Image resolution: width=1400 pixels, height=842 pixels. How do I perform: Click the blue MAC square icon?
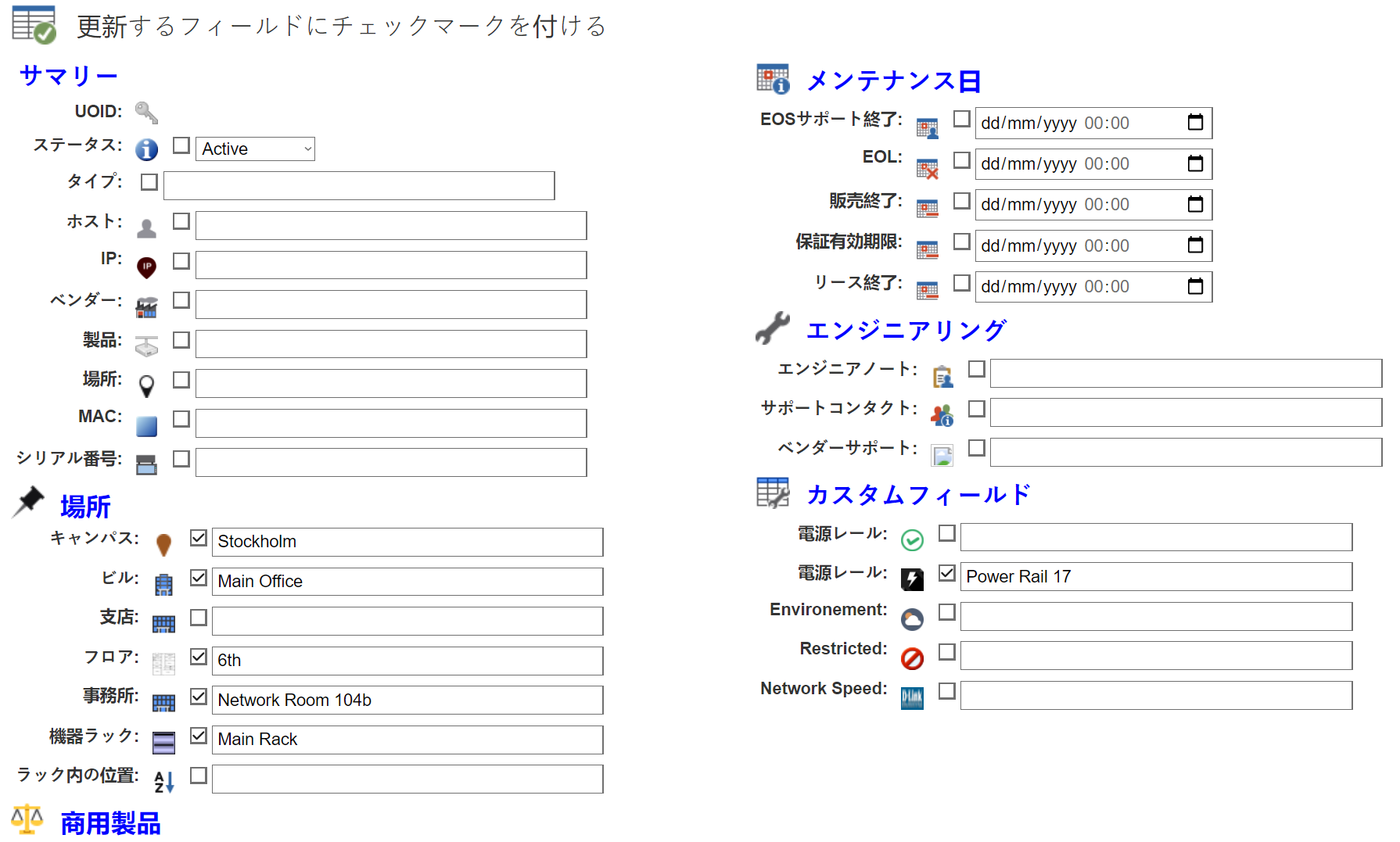(x=146, y=426)
